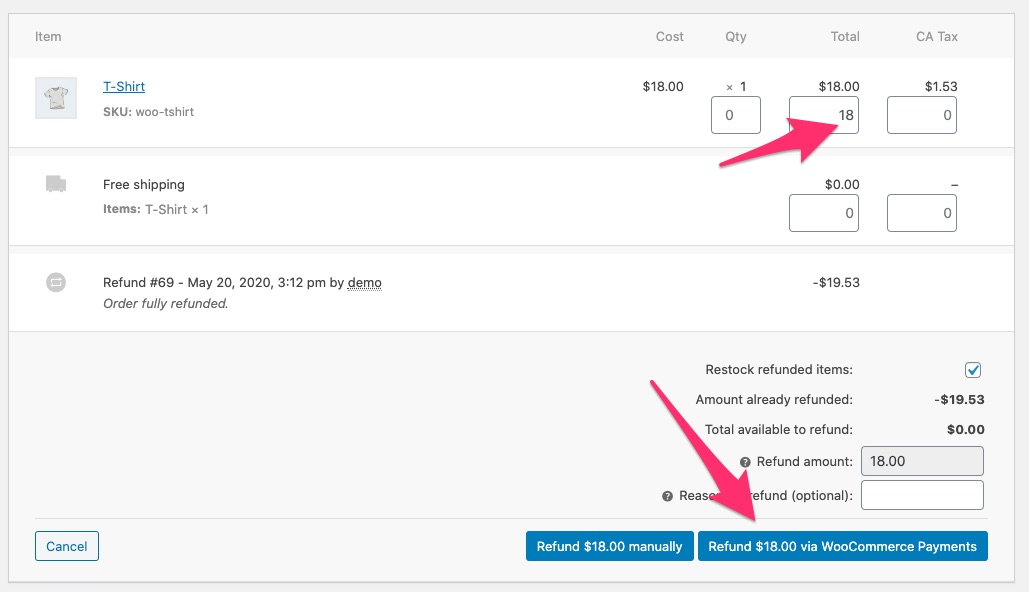Open the T-Shirt product link
The image size is (1029, 592).
pos(123,86)
